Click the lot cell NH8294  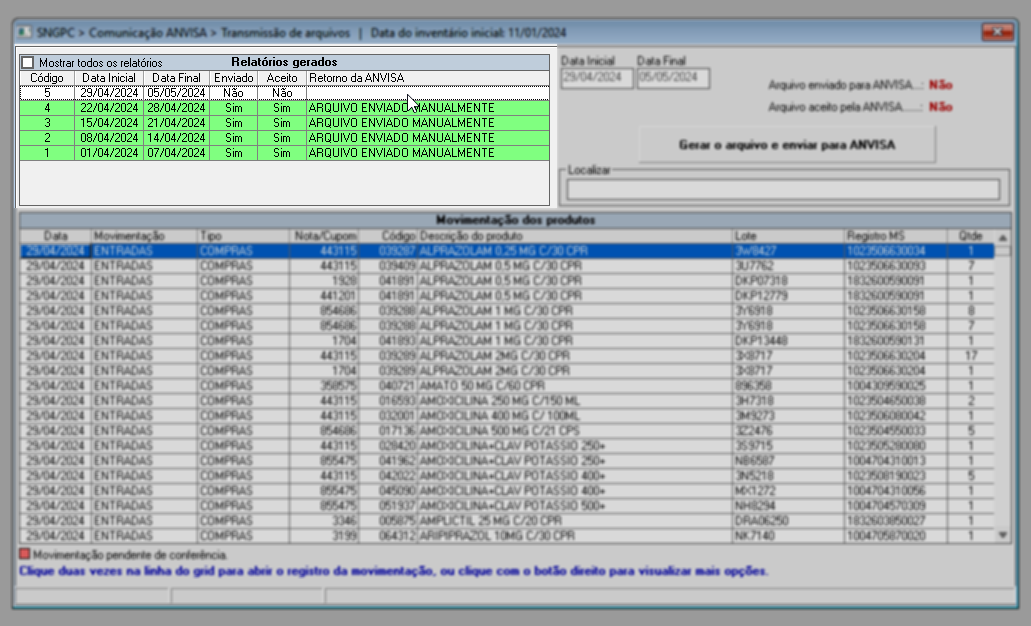click(788, 506)
